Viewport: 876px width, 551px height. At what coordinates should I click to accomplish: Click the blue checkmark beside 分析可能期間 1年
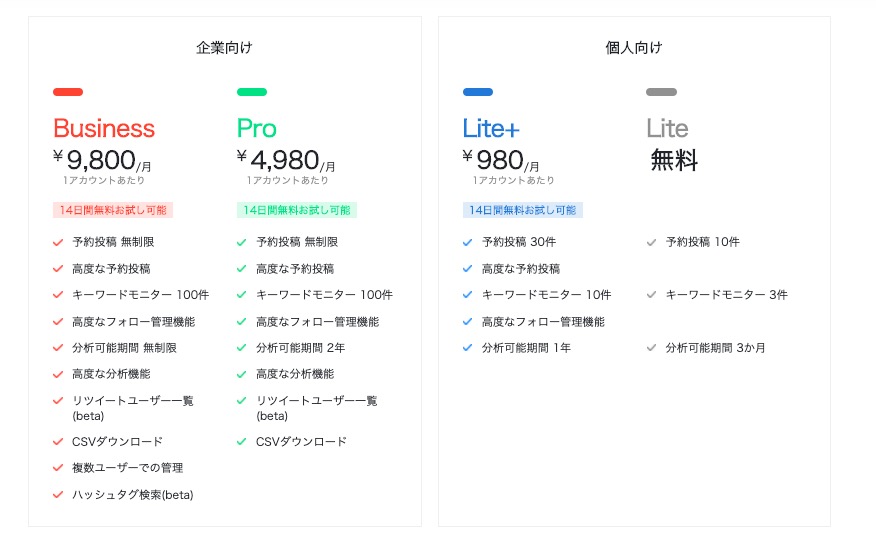(x=468, y=348)
